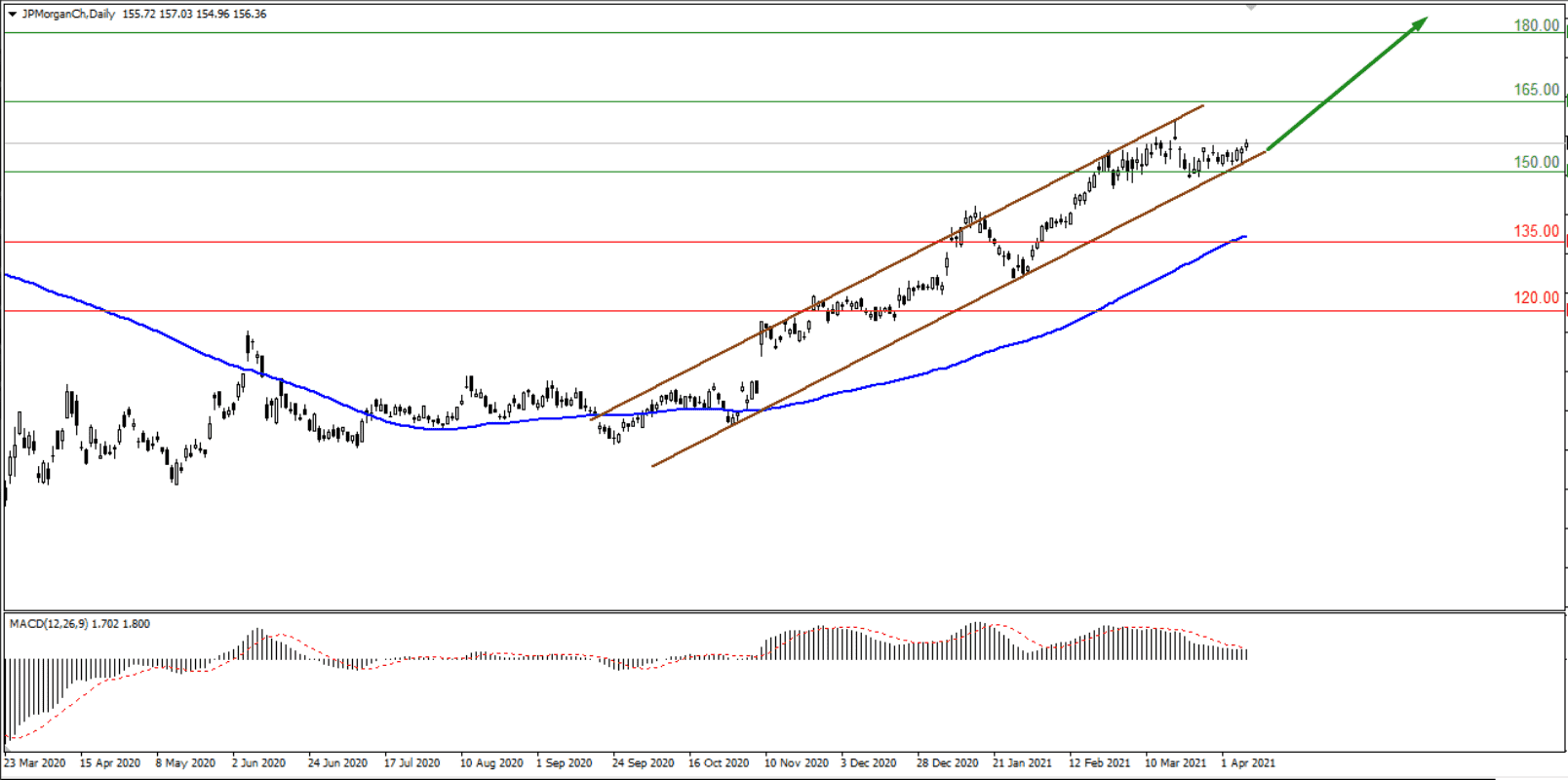The width and height of the screenshot is (1568, 780).
Task: Click the 165.00 price level label
Action: 1536,90
